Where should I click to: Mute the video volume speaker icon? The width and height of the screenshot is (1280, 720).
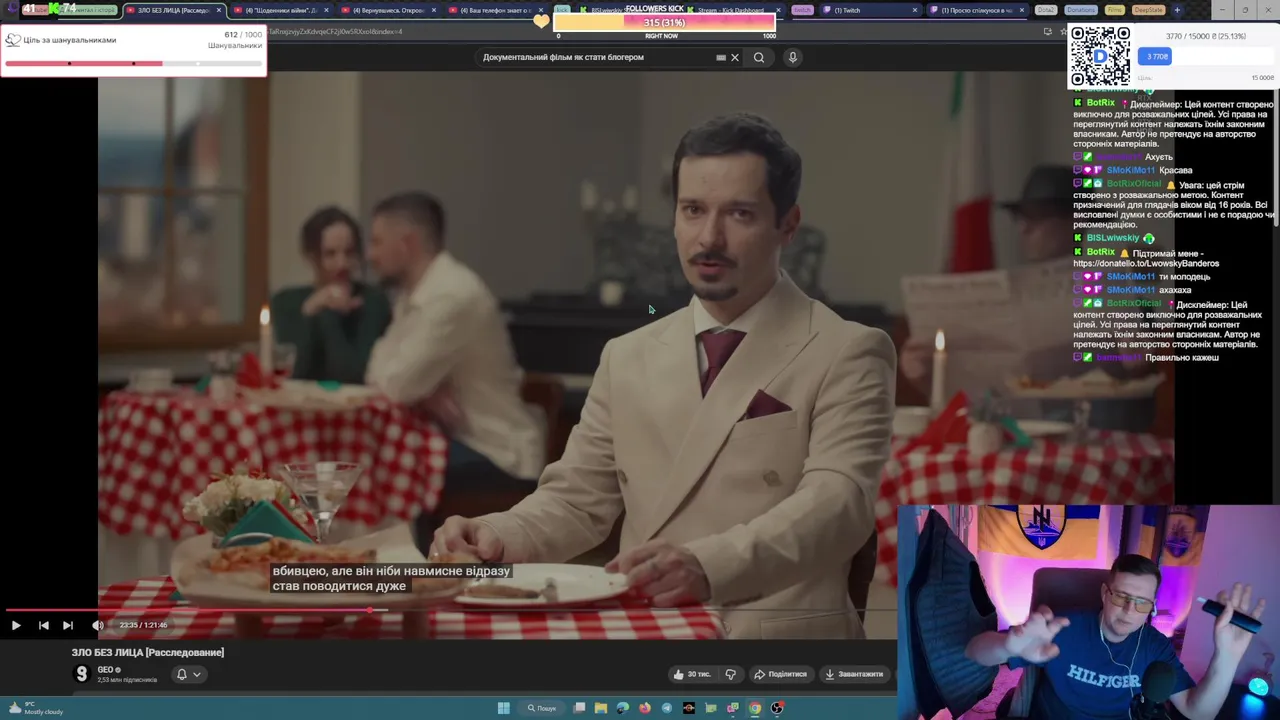(x=98, y=625)
